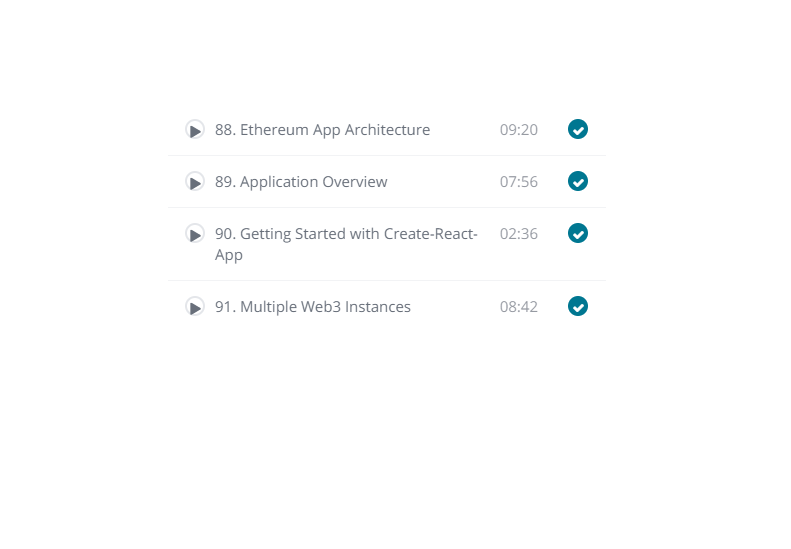Open lecture '88. Ethereum App Architecture'

[x=322, y=130]
